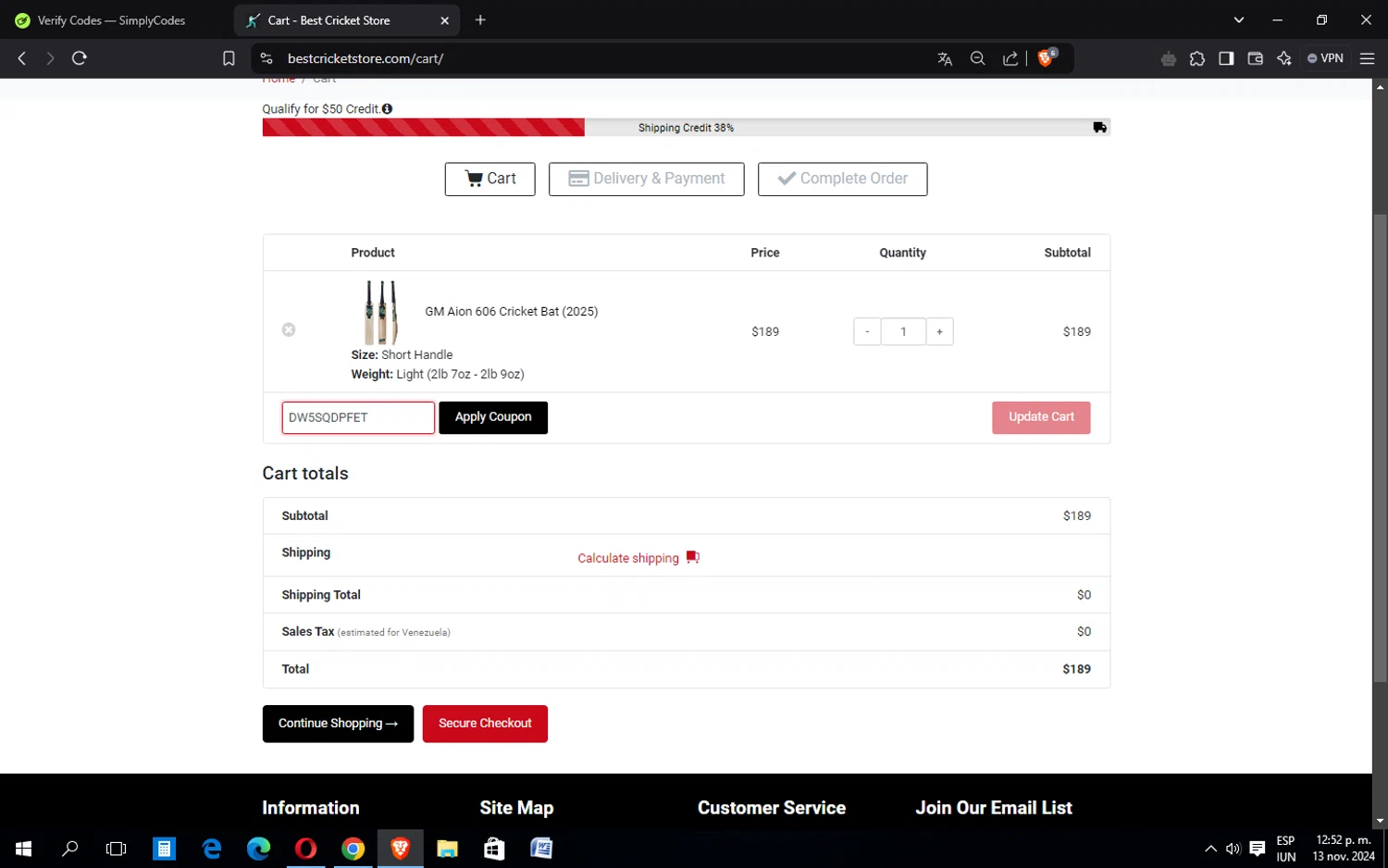Viewport: 1388px width, 868px height.
Task: Open the Windows Start menu
Action: (x=23, y=849)
